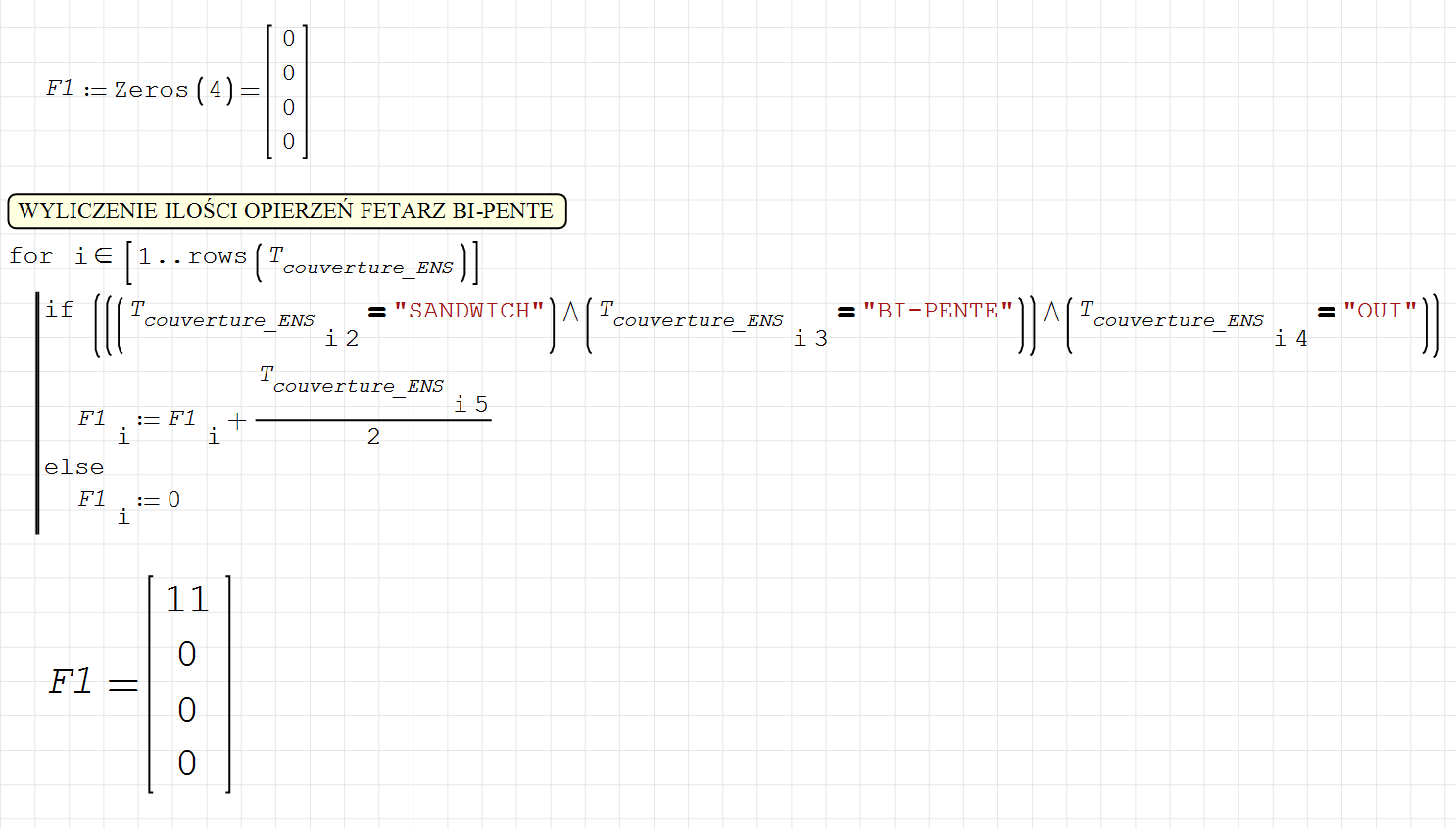This screenshot has width=1456, height=829.
Task: Click the denominator 2 of the fraction
Action: click(x=373, y=437)
